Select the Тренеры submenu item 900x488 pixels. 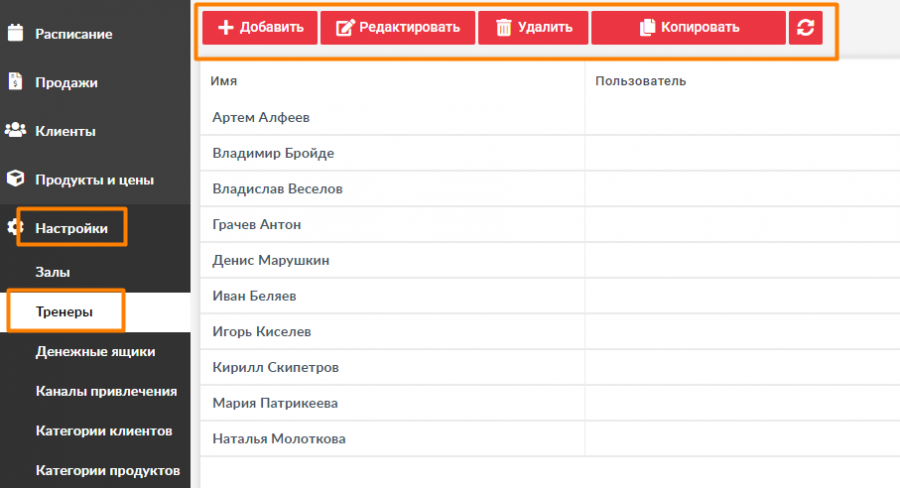click(x=64, y=311)
